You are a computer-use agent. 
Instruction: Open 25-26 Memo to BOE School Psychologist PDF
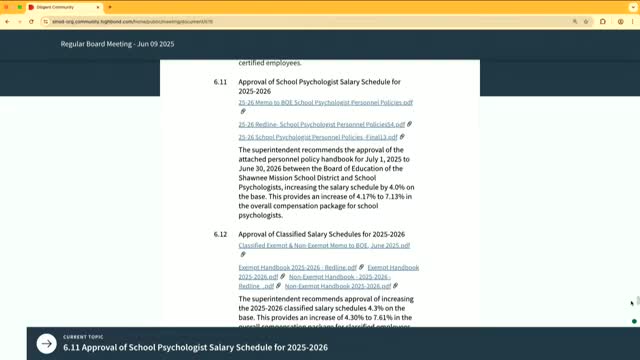(x=325, y=102)
